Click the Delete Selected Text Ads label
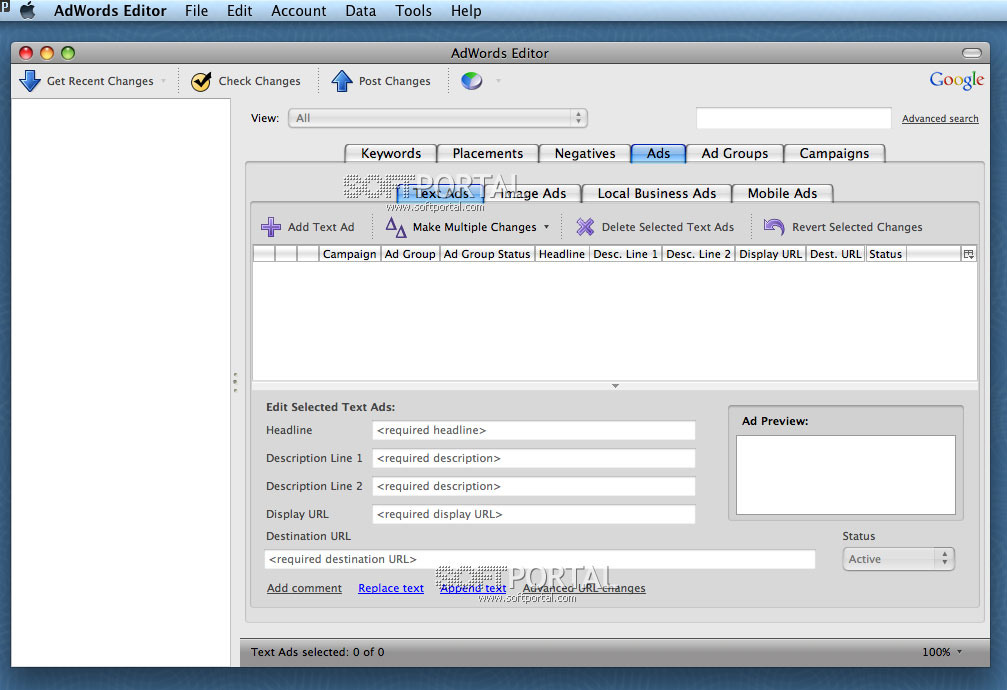Image resolution: width=1007 pixels, height=690 pixels. click(x=668, y=227)
